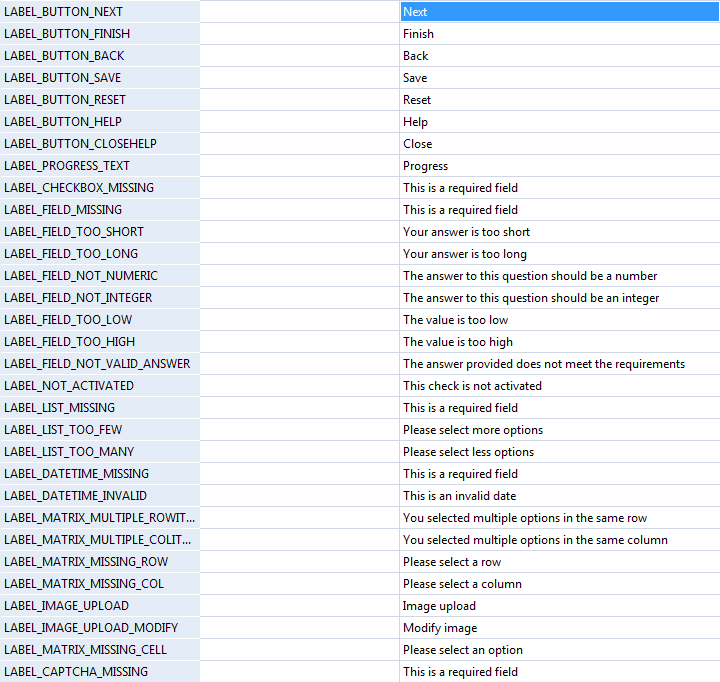Select the LABEL_BUTTON_HELP key cell
Screen dimensions: 720x682
click(100, 122)
